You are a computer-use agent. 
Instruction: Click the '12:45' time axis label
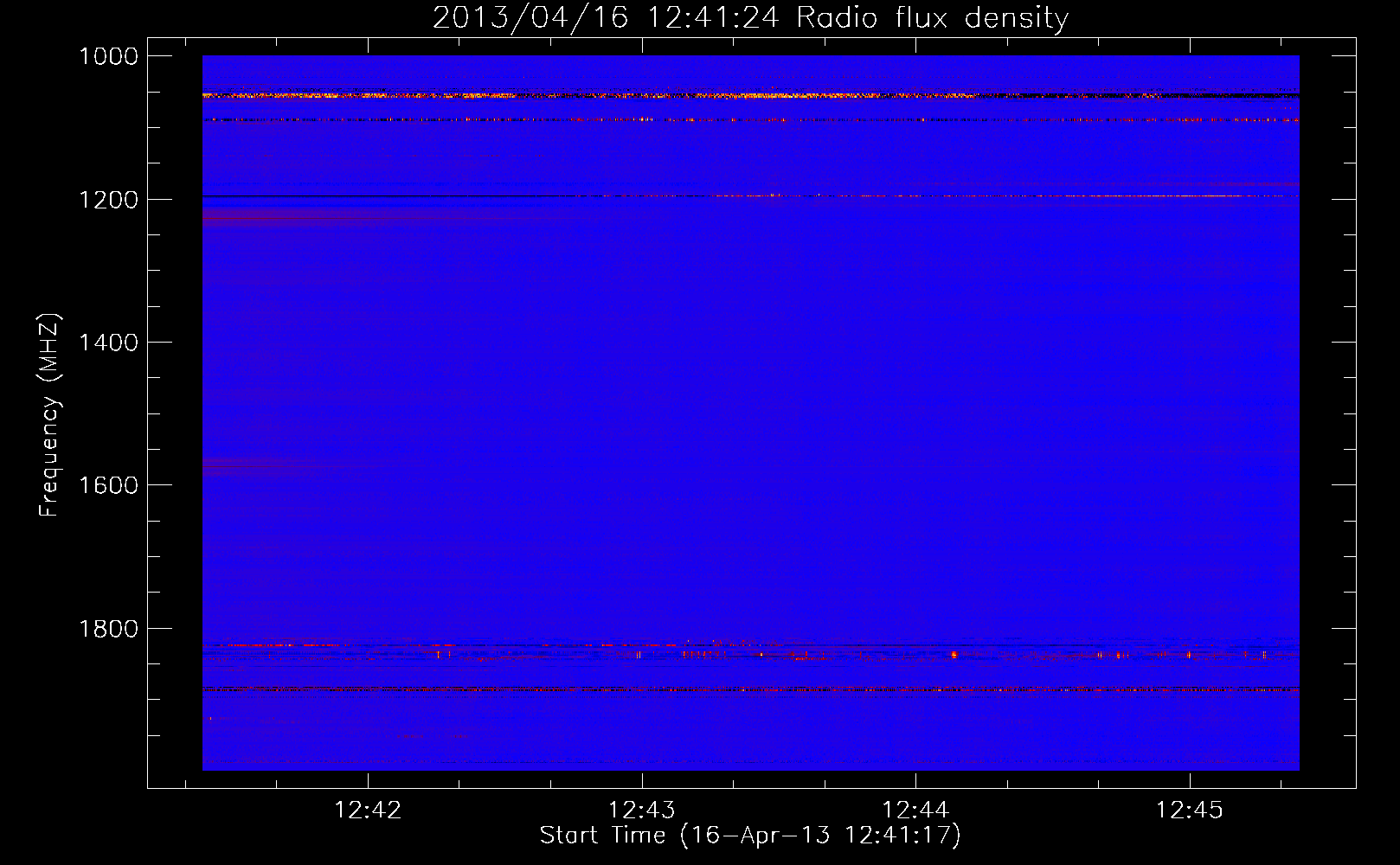1190,810
